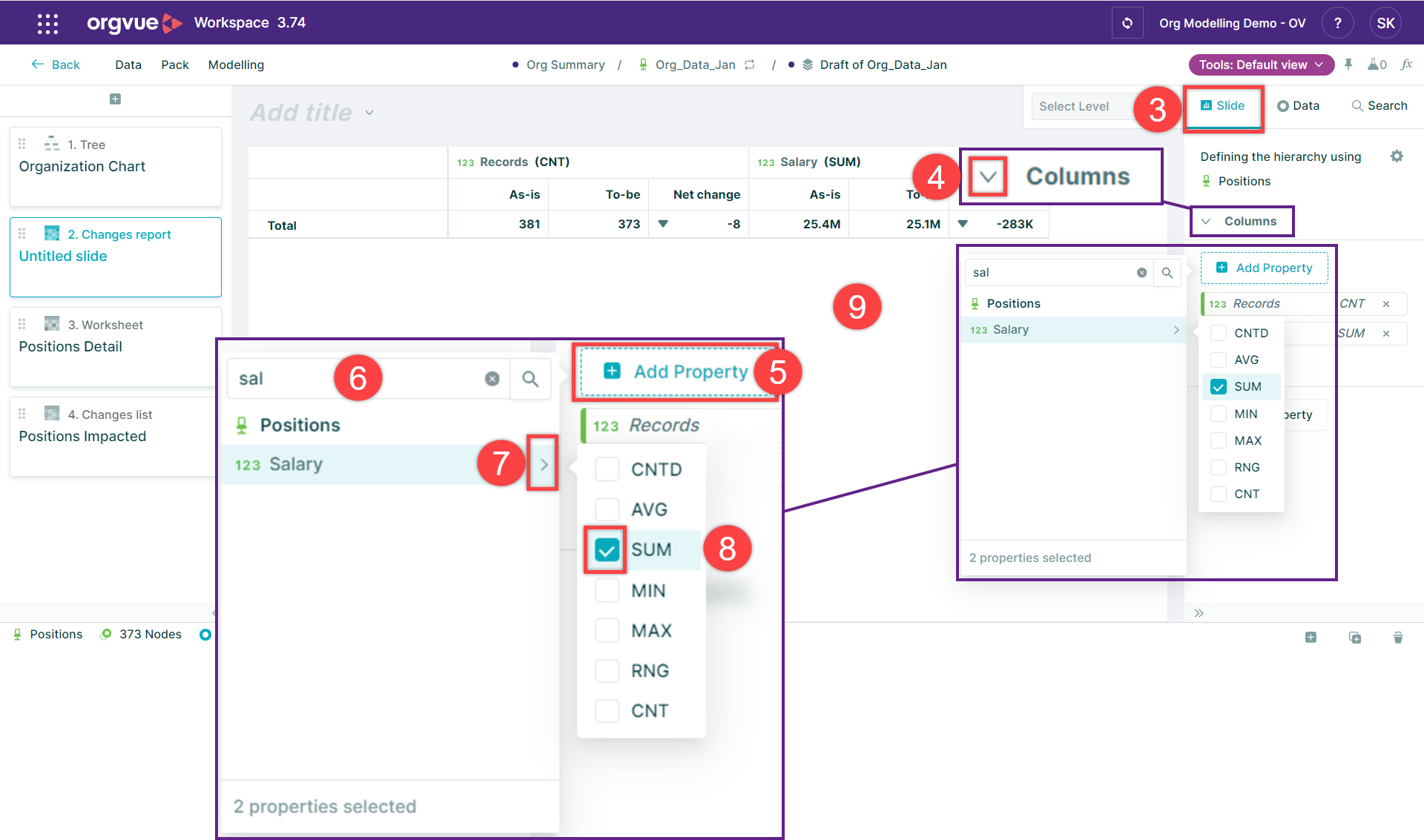Grab the drag handle on the 1. Tree slide
The width and height of the screenshot is (1424, 840).
22,144
